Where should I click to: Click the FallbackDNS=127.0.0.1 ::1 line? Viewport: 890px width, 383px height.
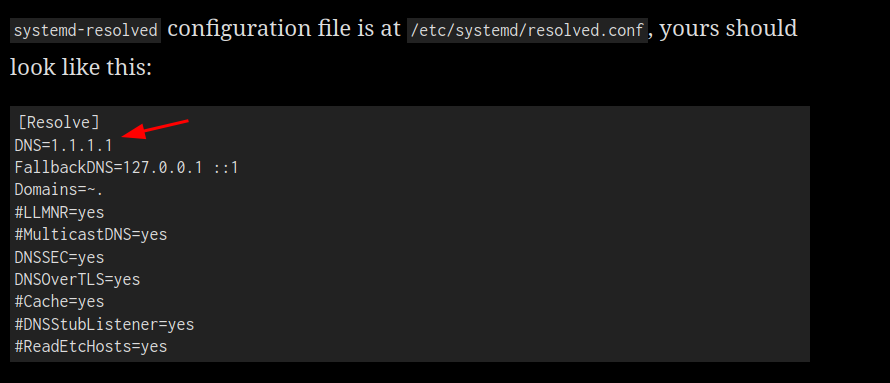127,168
